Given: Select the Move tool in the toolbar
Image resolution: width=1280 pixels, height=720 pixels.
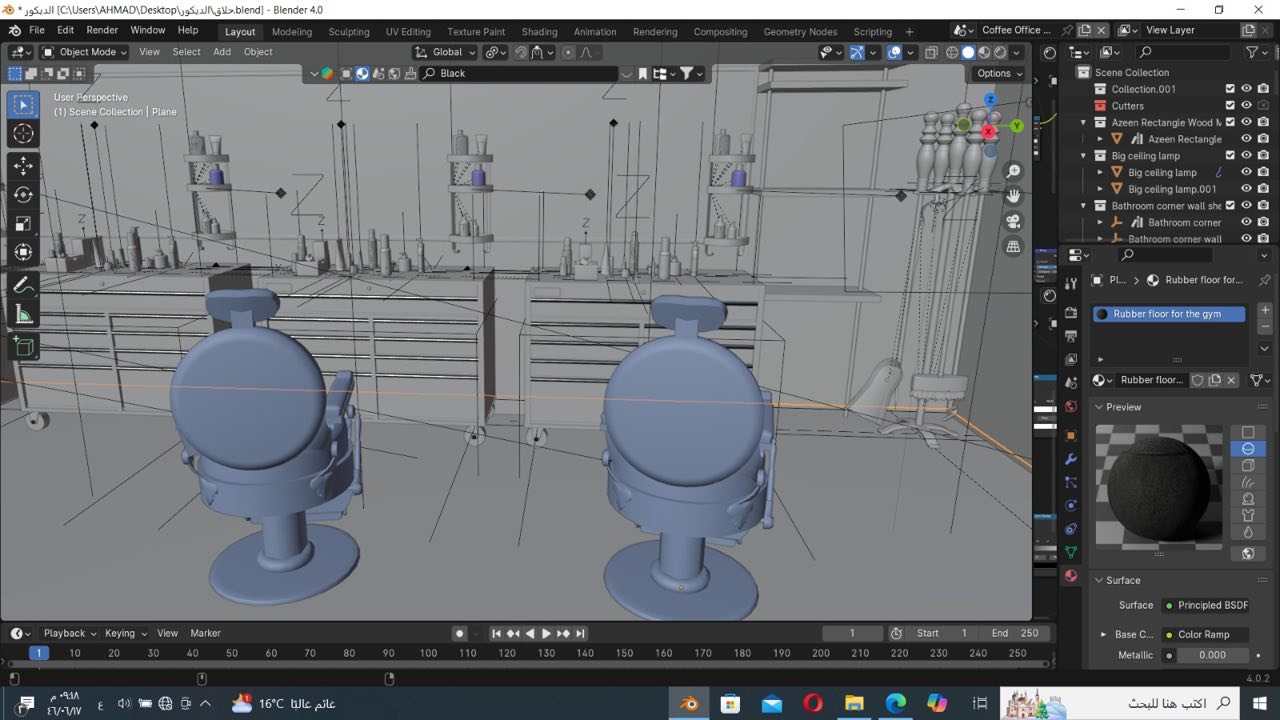Looking at the screenshot, I should [23, 165].
